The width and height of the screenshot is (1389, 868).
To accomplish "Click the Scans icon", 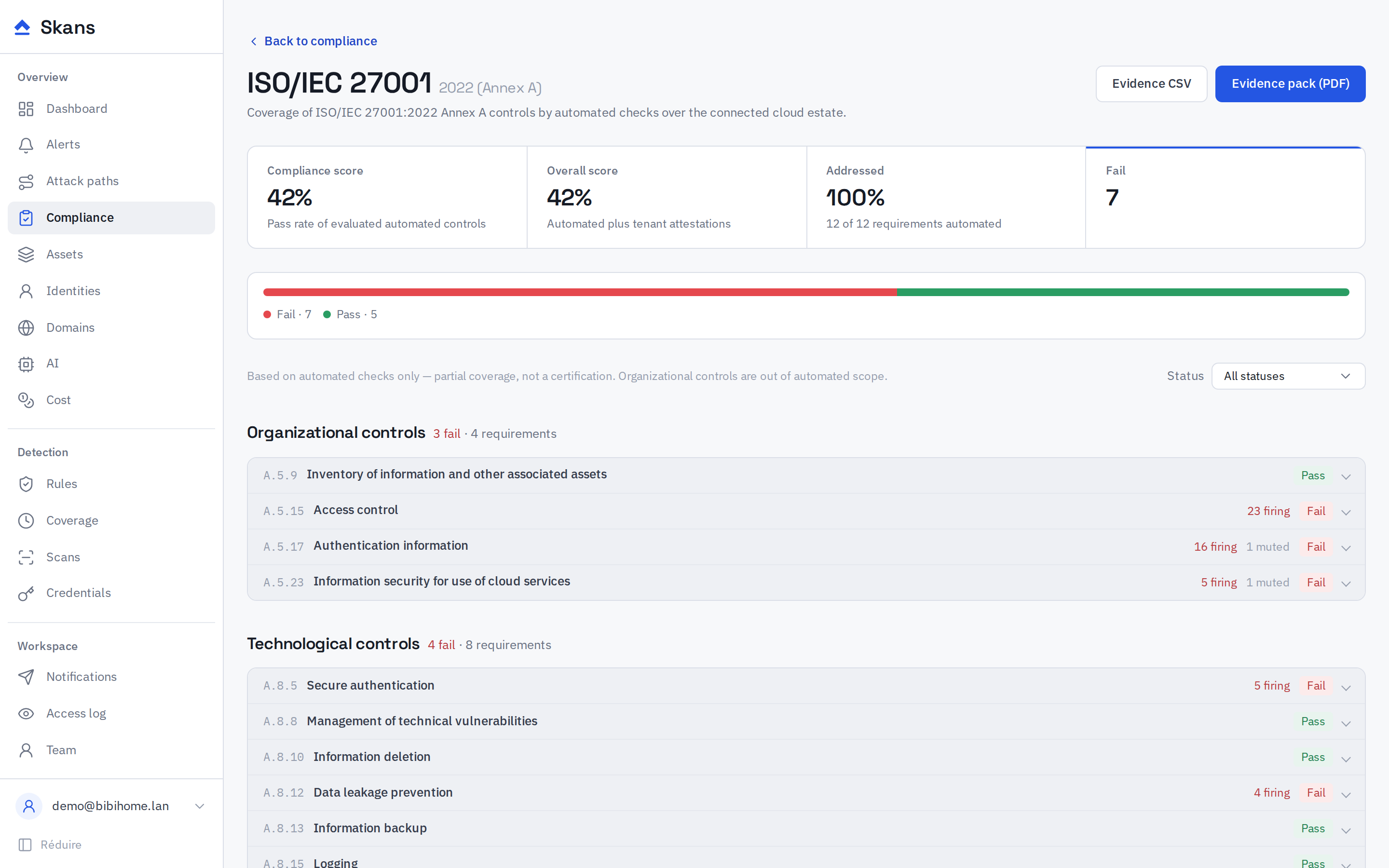I will coord(26,557).
